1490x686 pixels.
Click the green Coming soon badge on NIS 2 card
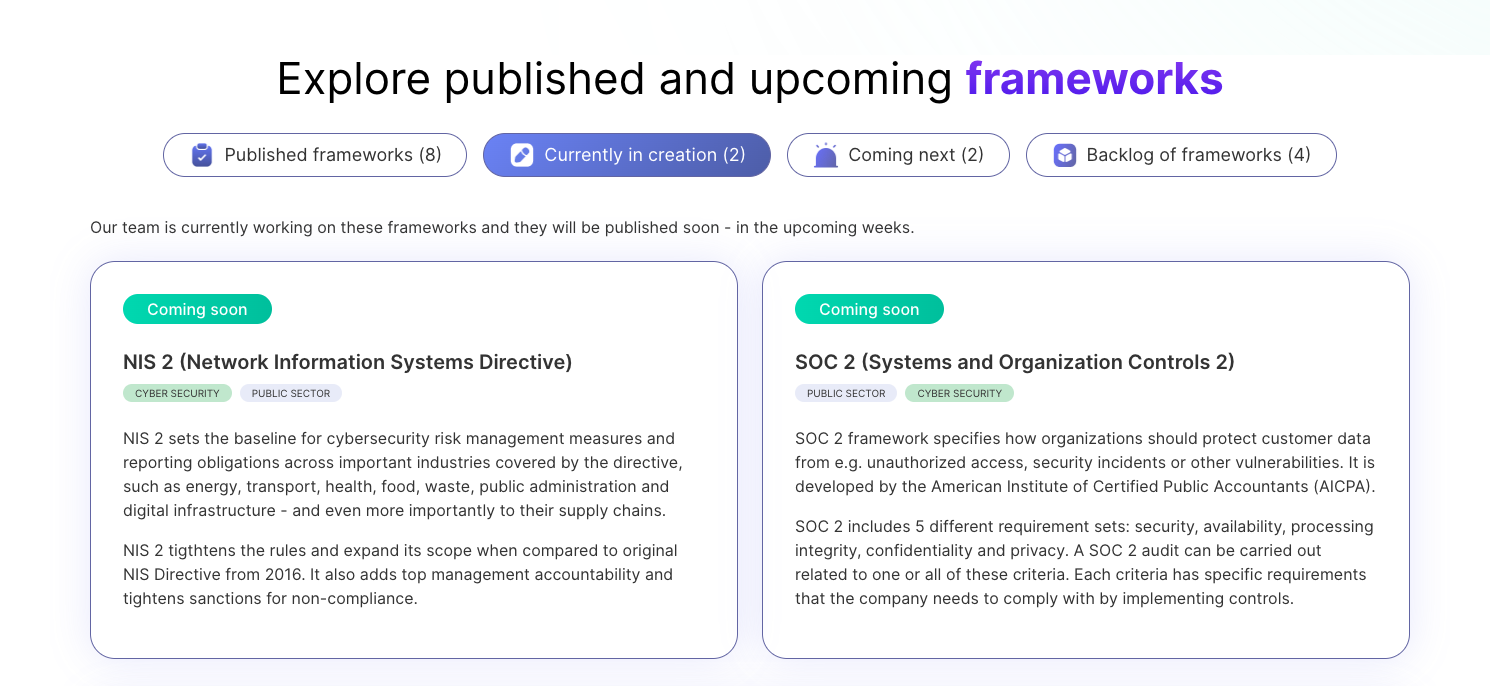pos(197,309)
